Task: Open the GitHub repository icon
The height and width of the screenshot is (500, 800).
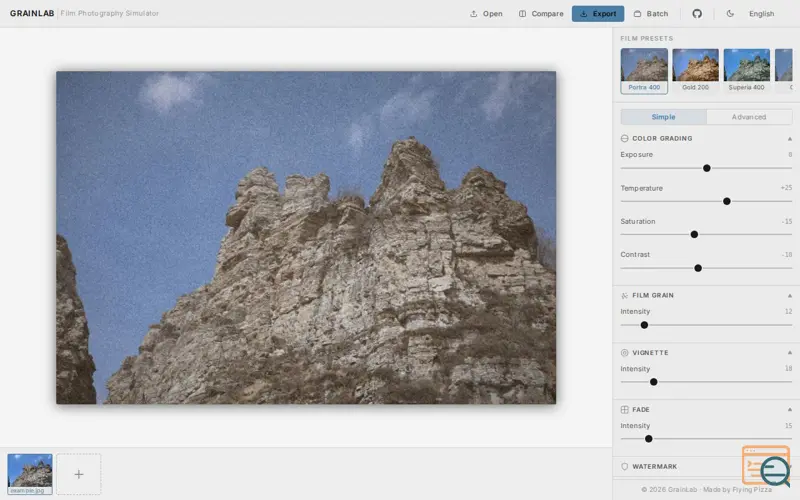Action: point(697,14)
